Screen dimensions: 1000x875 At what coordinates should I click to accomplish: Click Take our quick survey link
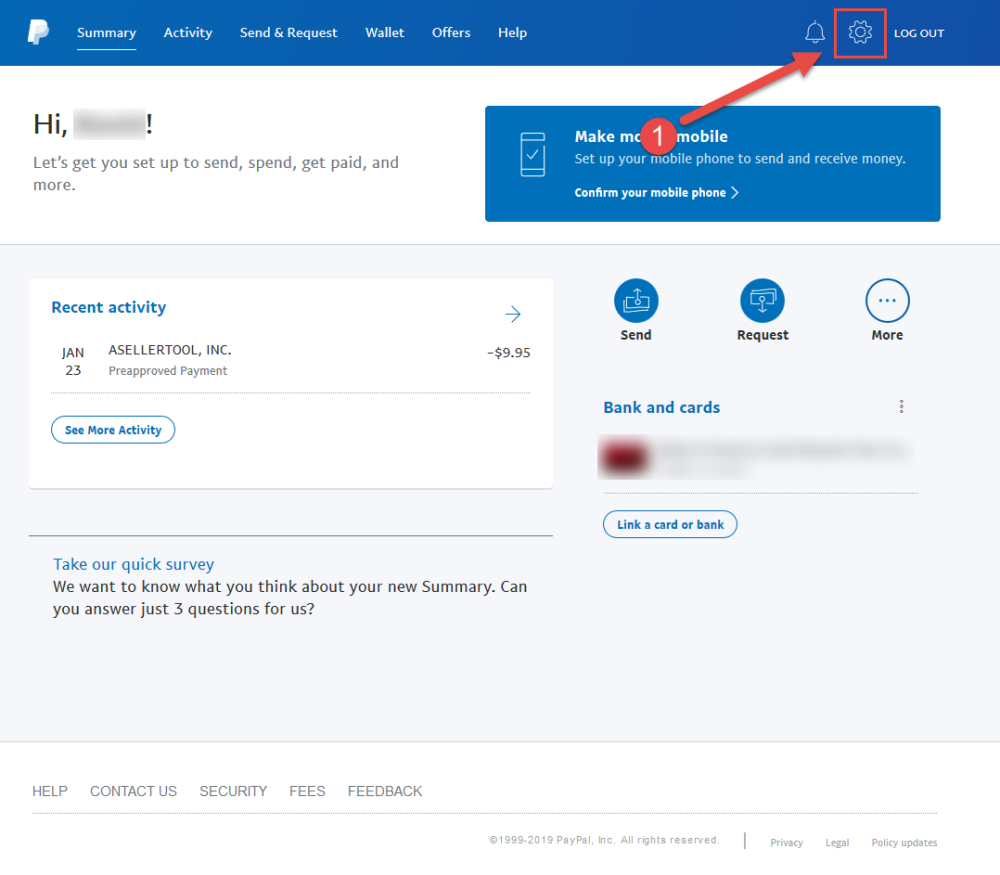(x=133, y=564)
